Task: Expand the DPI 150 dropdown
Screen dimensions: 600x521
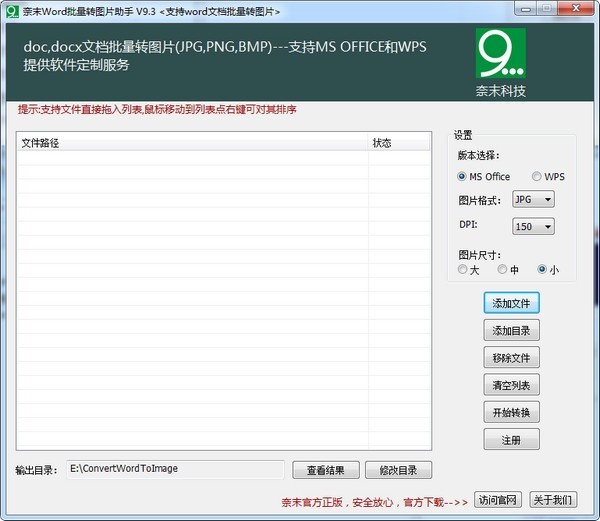Action: pos(532,227)
